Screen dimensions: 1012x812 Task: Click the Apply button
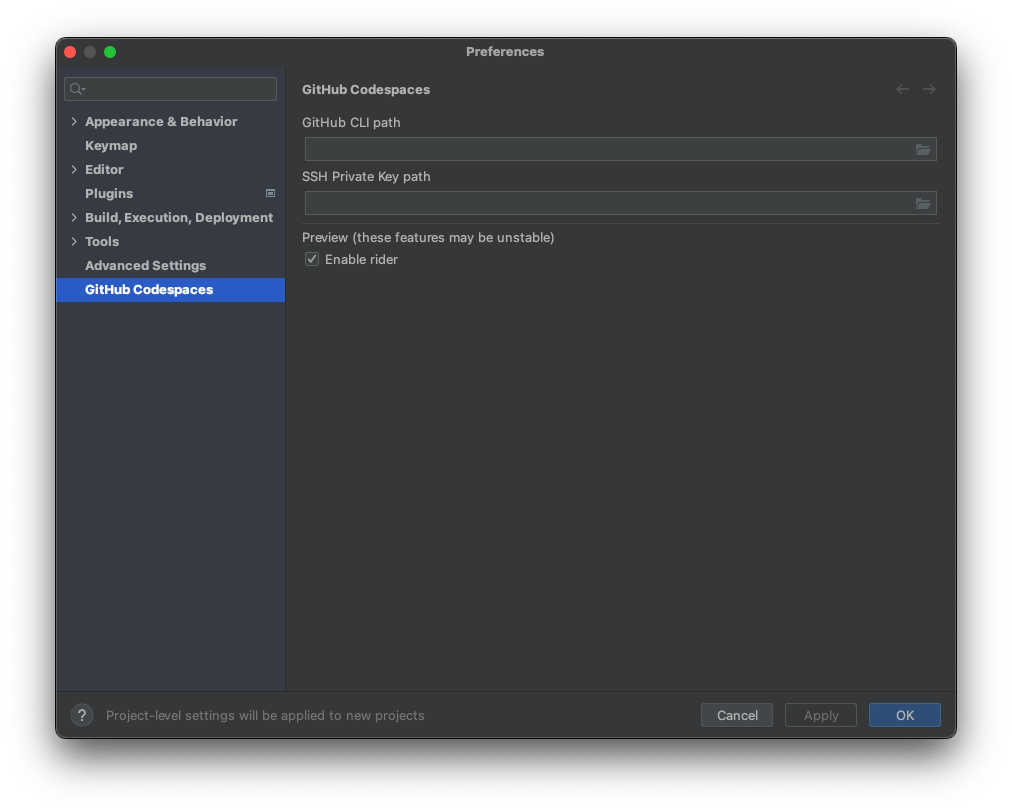pos(820,715)
